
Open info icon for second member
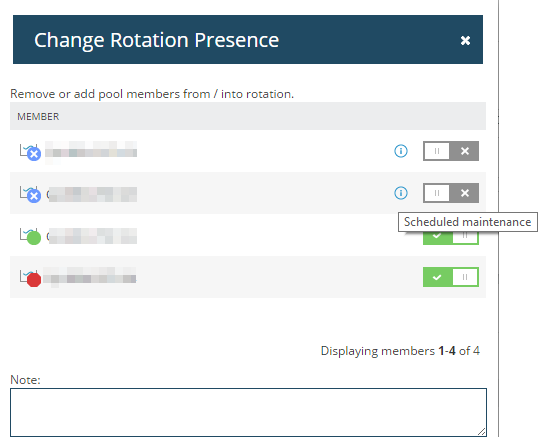pos(401,193)
